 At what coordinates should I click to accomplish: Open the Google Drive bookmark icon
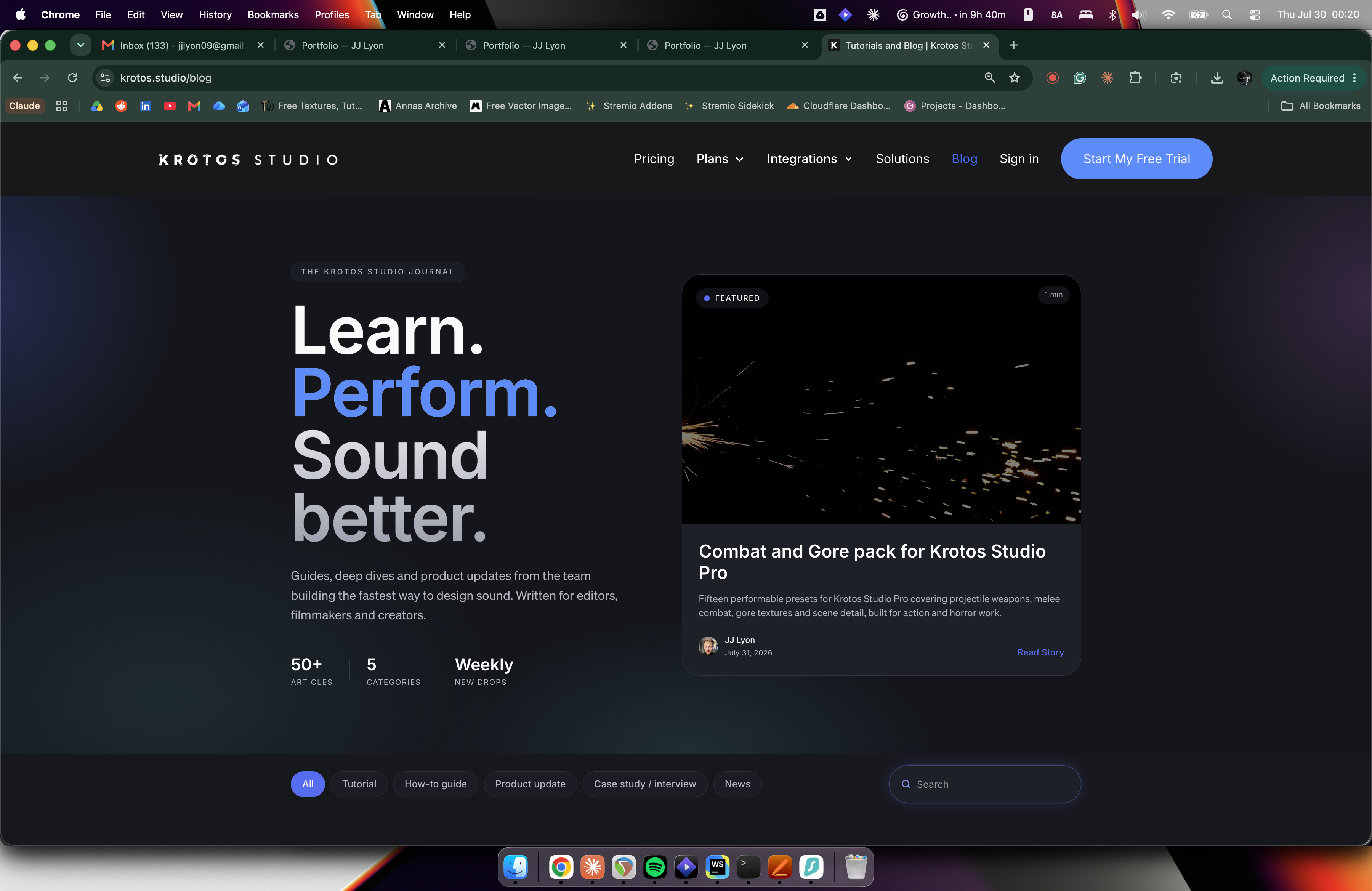pyautogui.click(x=97, y=106)
